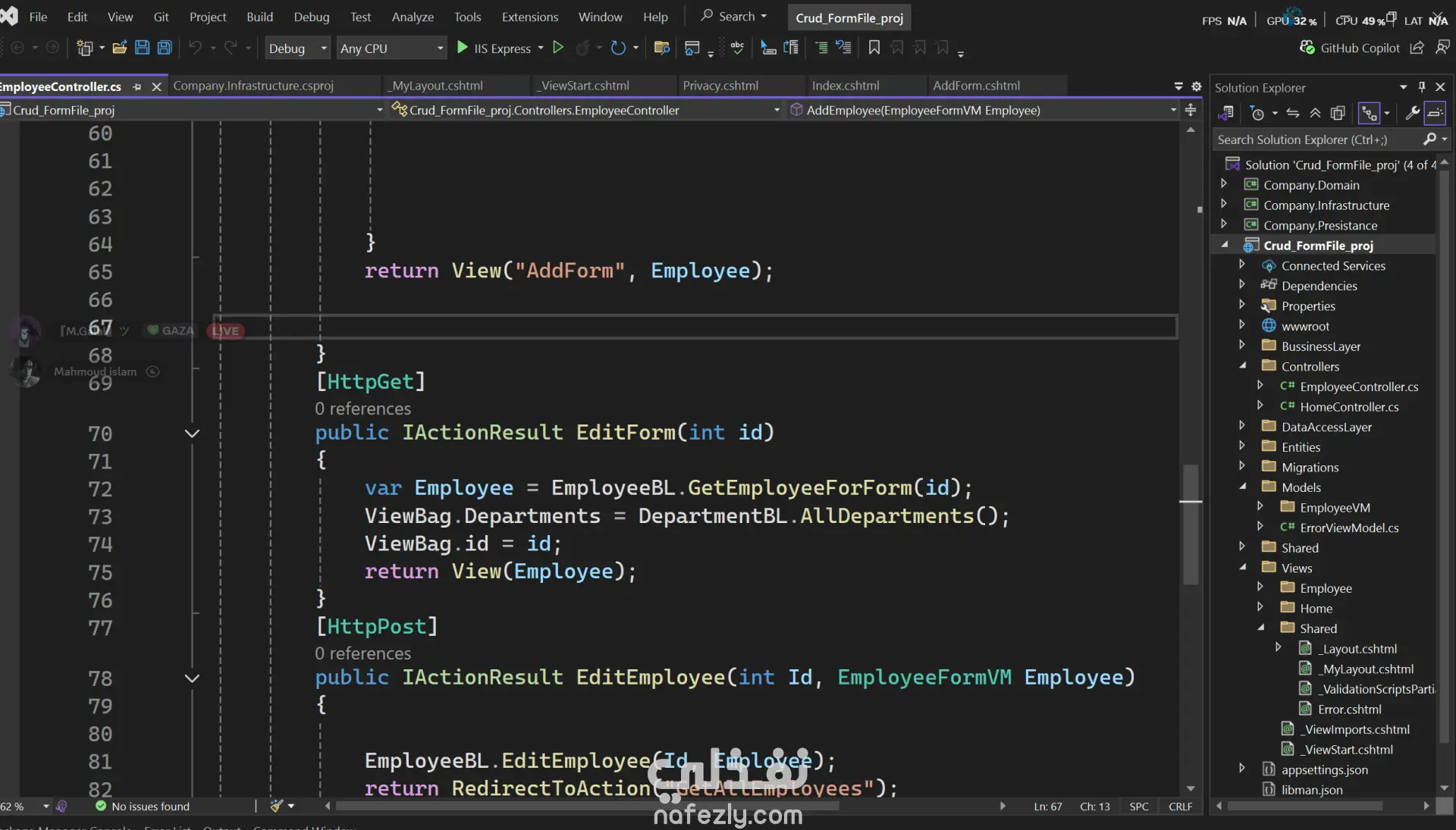Click the Open File folder icon
1456x830 pixels.
[119, 48]
